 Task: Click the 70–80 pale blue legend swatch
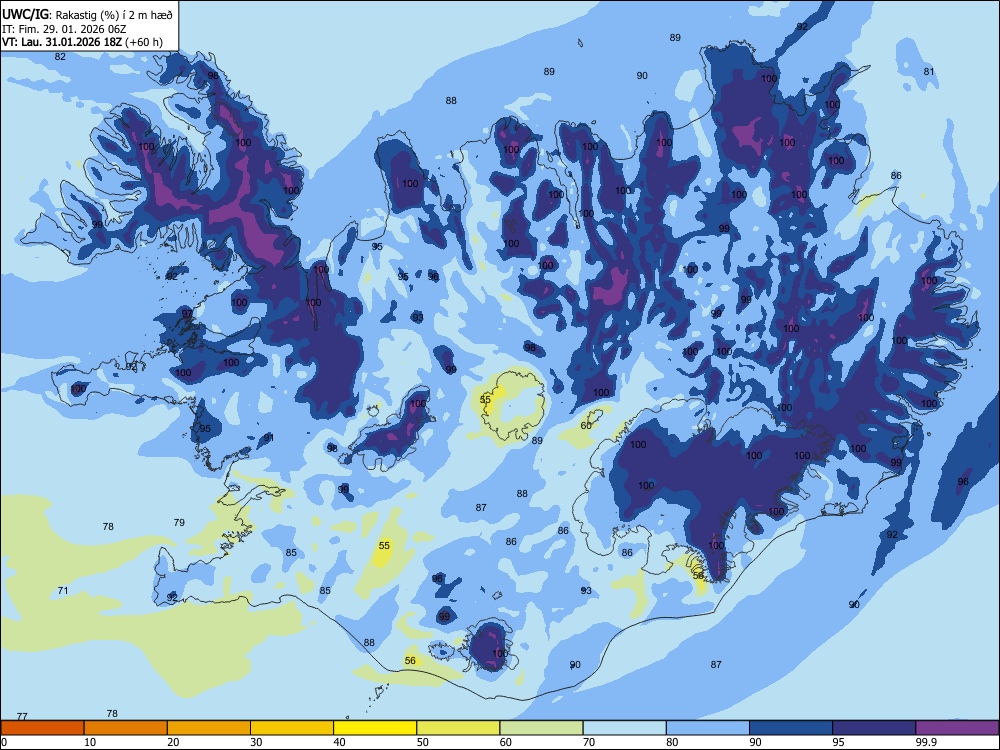625,728
